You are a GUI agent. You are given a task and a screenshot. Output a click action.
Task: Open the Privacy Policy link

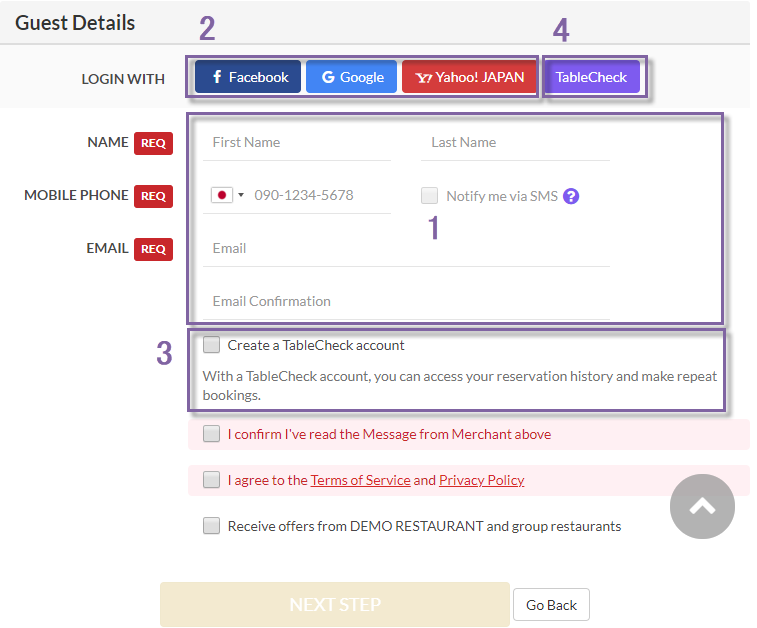[481, 480]
